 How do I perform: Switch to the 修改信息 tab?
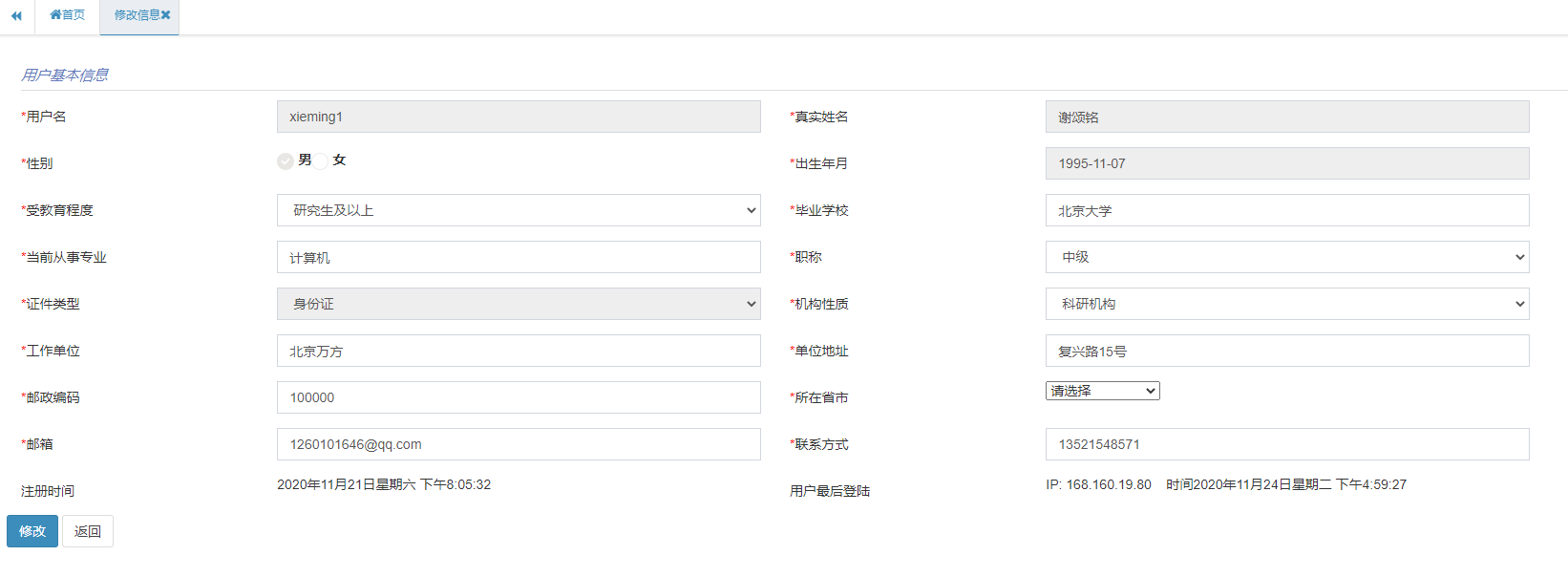[136, 15]
